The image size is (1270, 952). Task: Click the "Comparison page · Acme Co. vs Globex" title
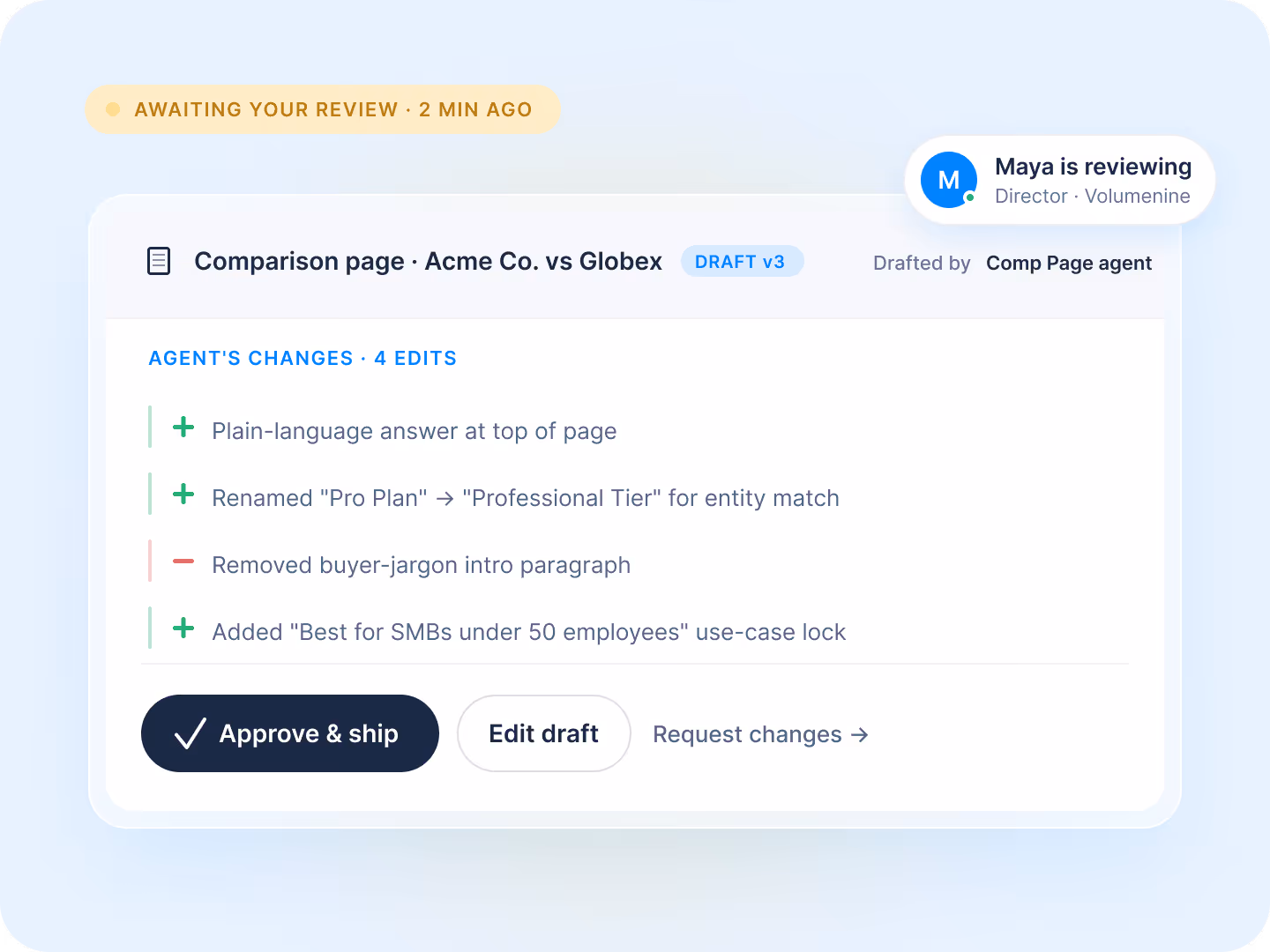tap(429, 262)
